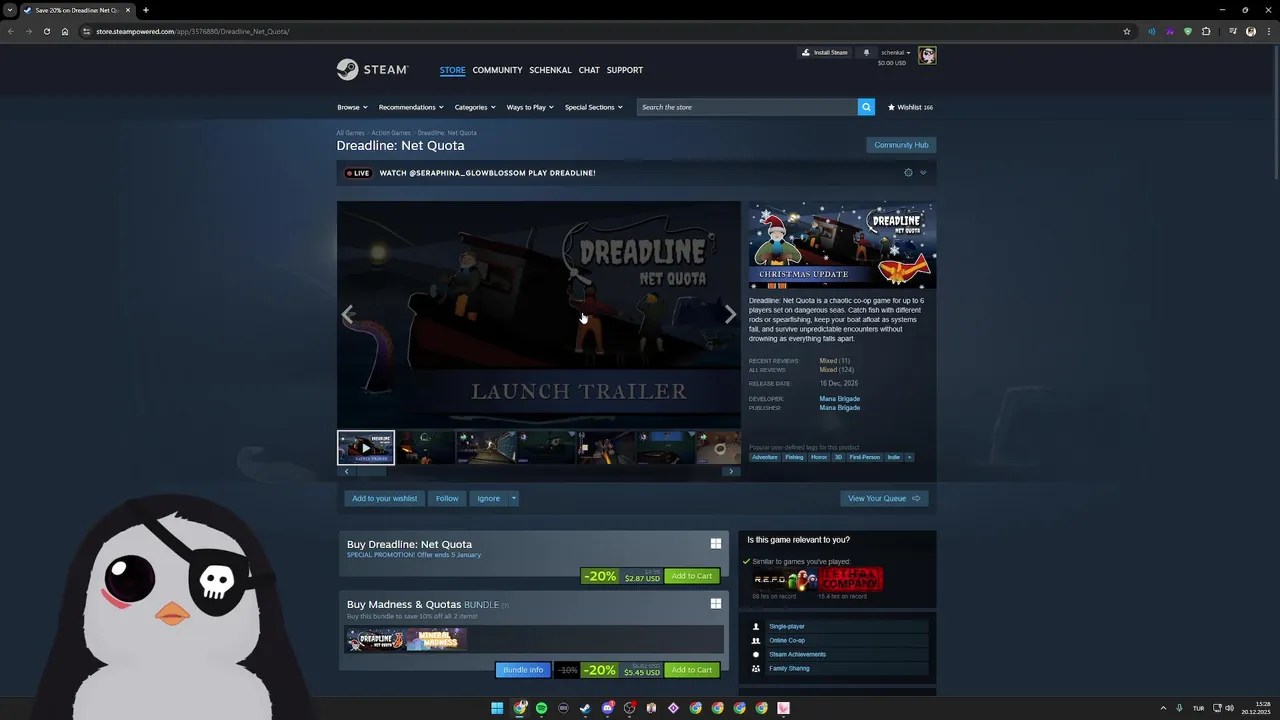Collapse the live broadcast section chevron
Screen dimensions: 1280x720
(923, 173)
